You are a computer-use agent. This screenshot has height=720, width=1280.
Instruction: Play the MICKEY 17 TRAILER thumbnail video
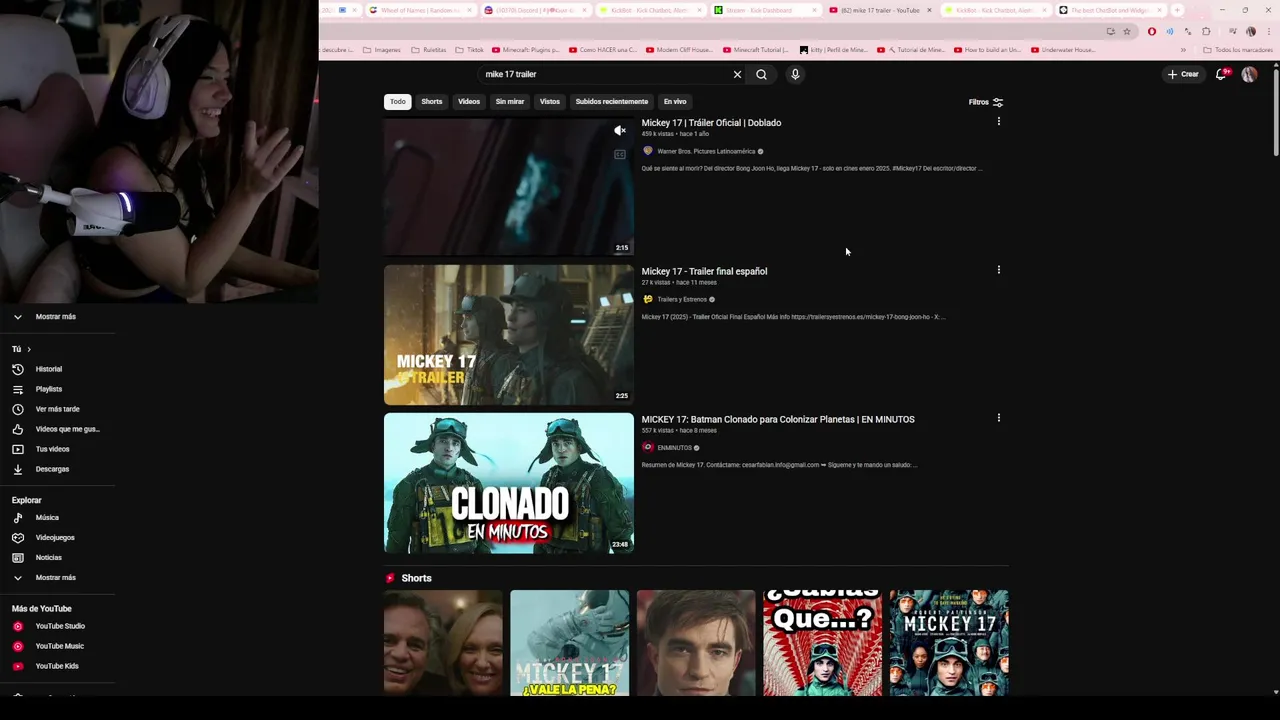click(x=509, y=335)
